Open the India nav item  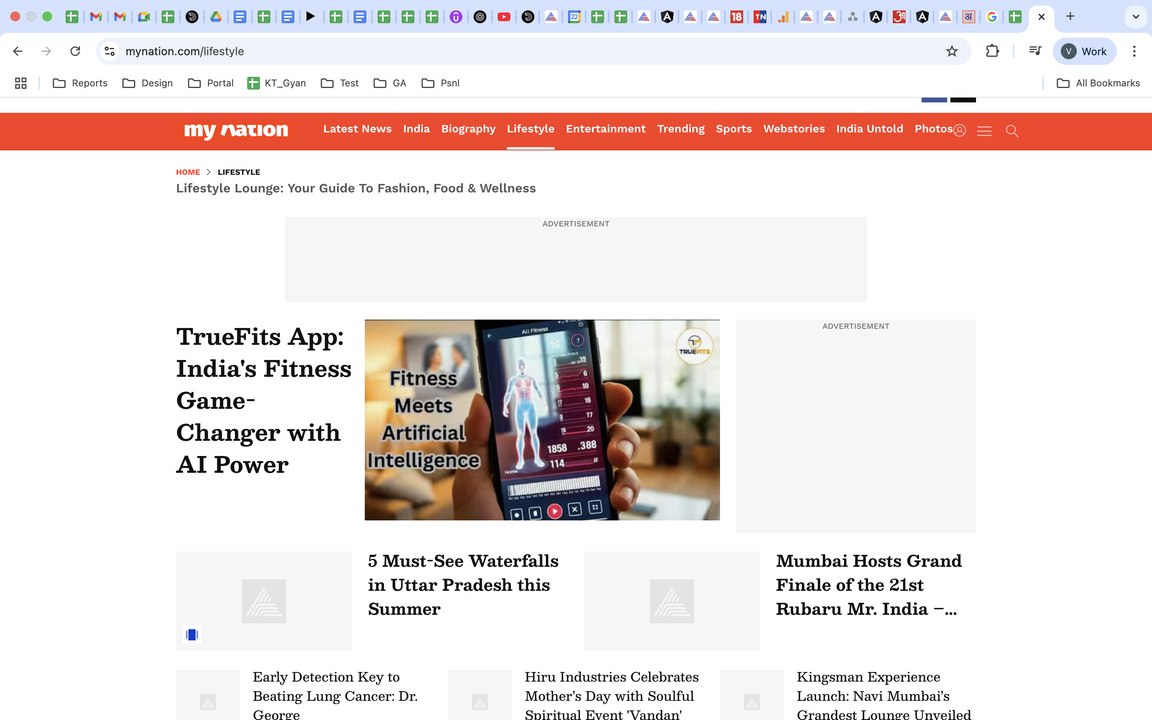[416, 129]
